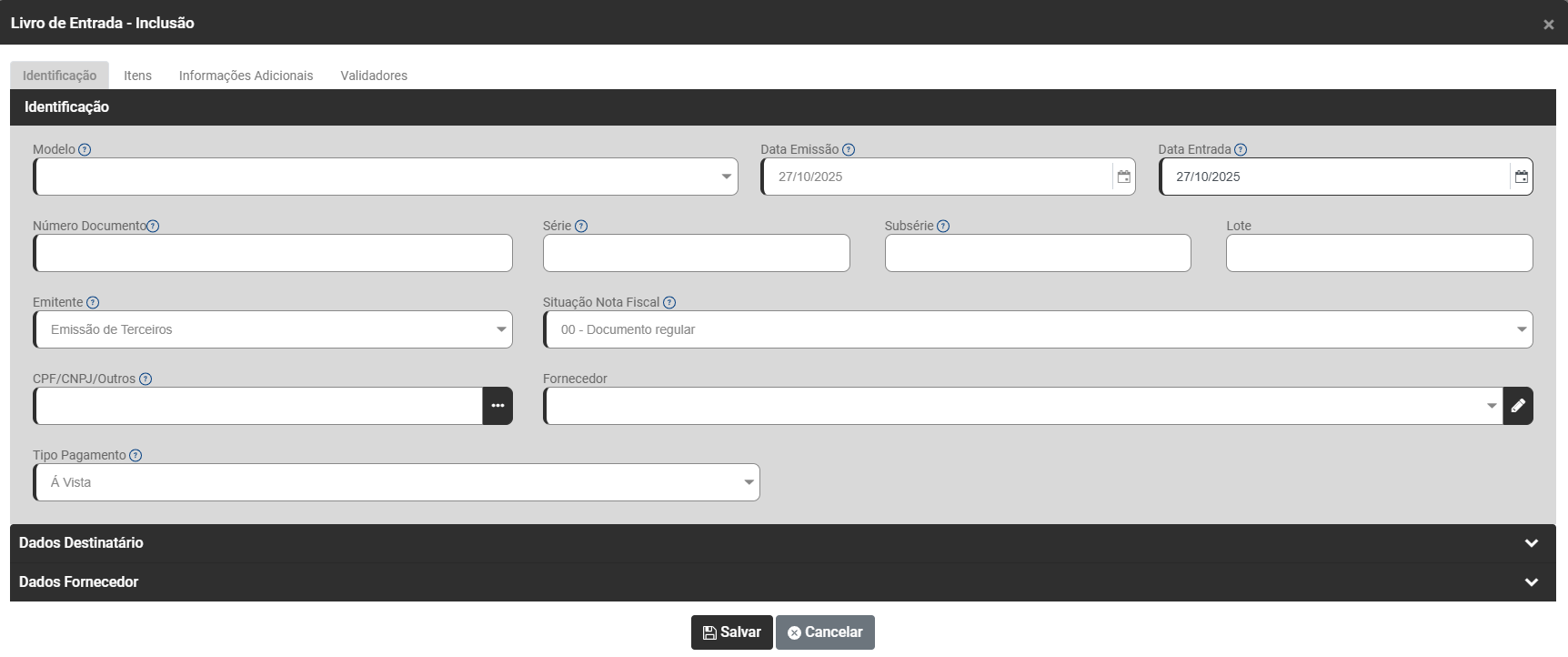Expand the Dados Destinatário section
Viewport: 1568px width, 657px height.
click(x=783, y=543)
